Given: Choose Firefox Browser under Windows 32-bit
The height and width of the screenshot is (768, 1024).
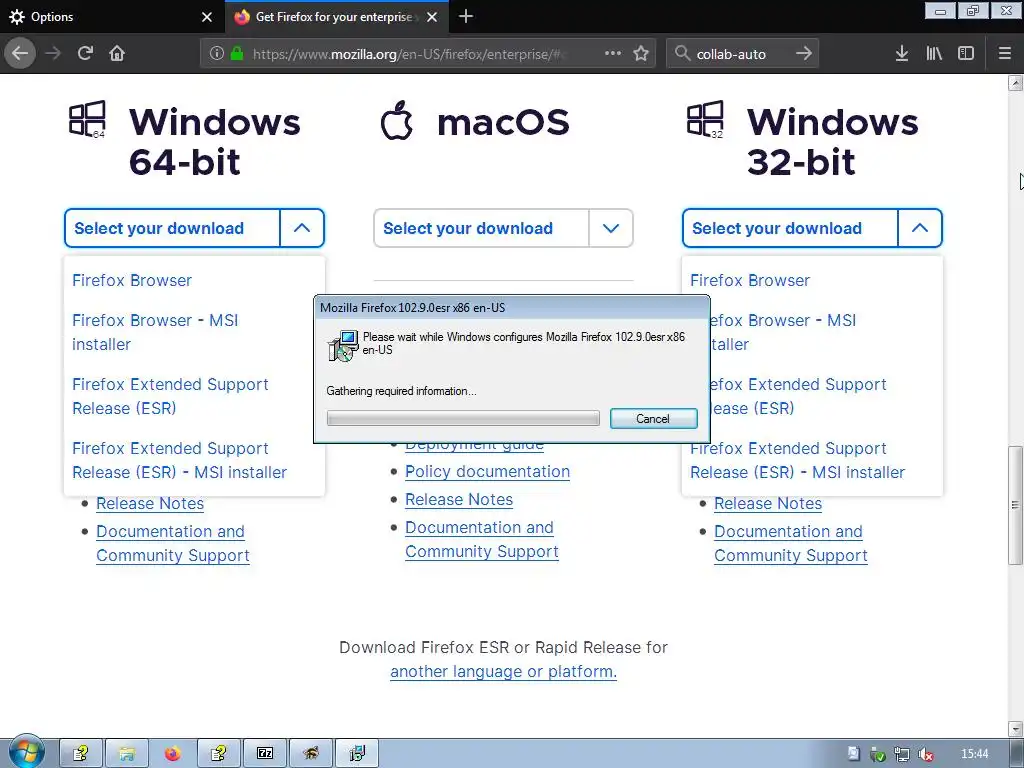Looking at the screenshot, I should pos(750,280).
